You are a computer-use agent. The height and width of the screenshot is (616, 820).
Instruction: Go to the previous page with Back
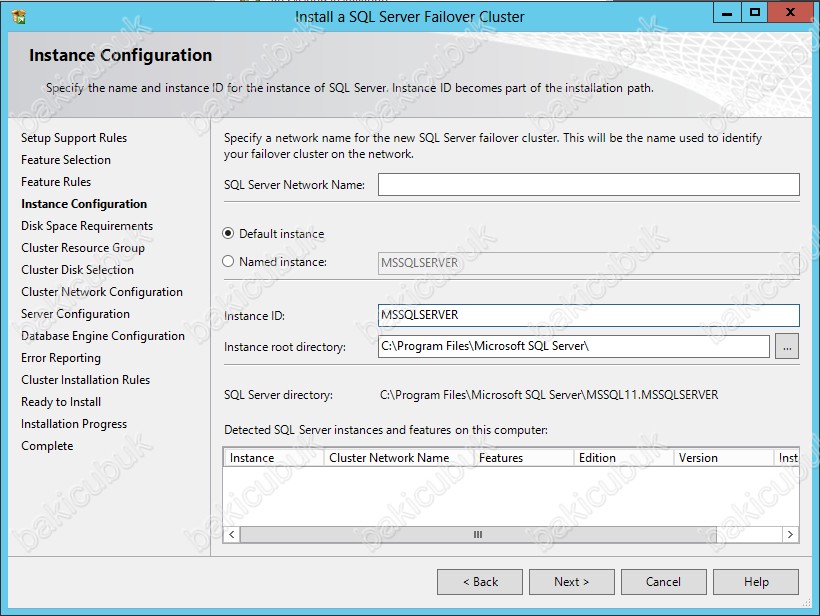click(480, 582)
